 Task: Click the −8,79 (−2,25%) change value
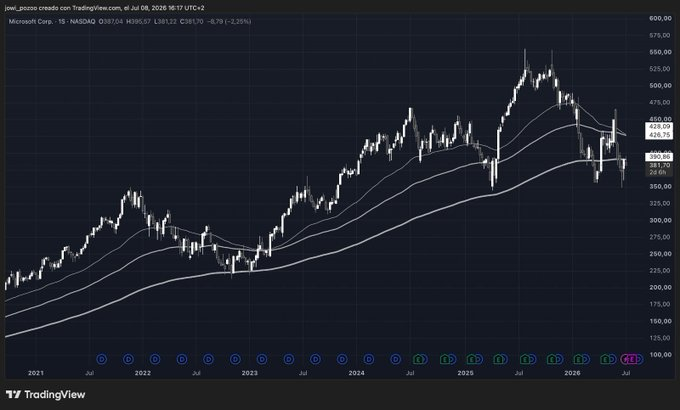coord(229,21)
